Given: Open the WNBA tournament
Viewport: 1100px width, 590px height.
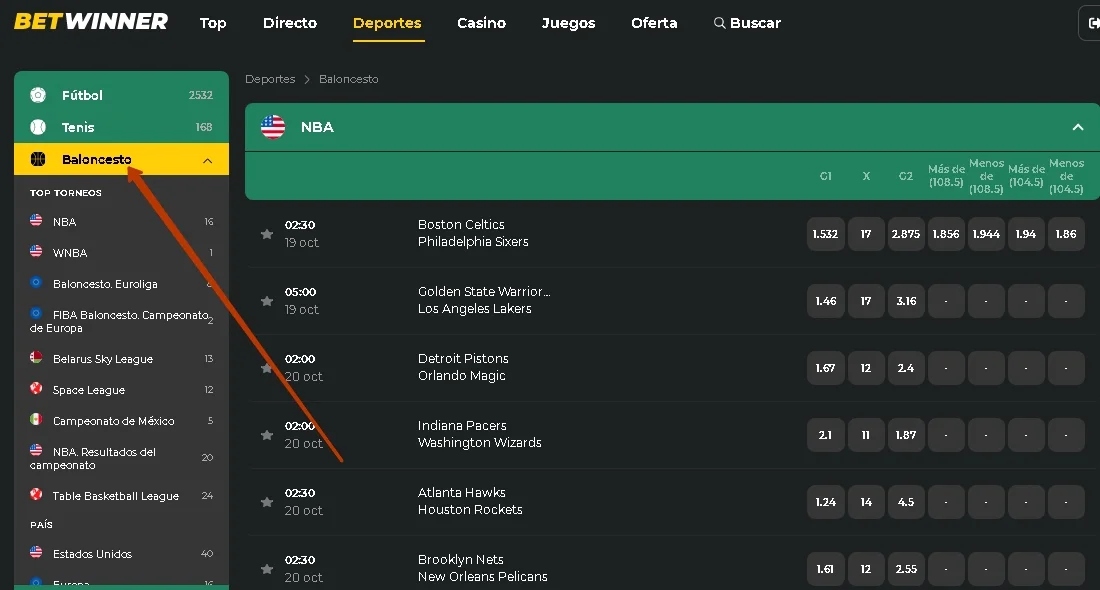Looking at the screenshot, I should (x=121, y=253).
